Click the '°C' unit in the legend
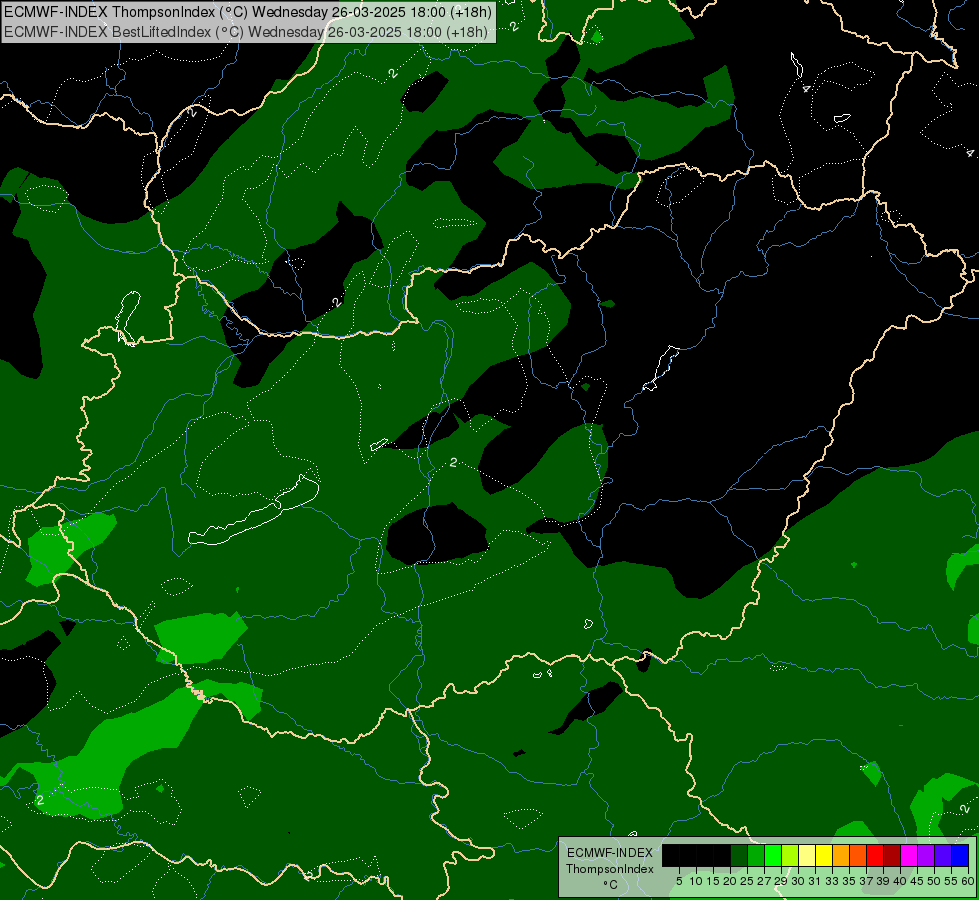The image size is (979, 900). (611, 884)
